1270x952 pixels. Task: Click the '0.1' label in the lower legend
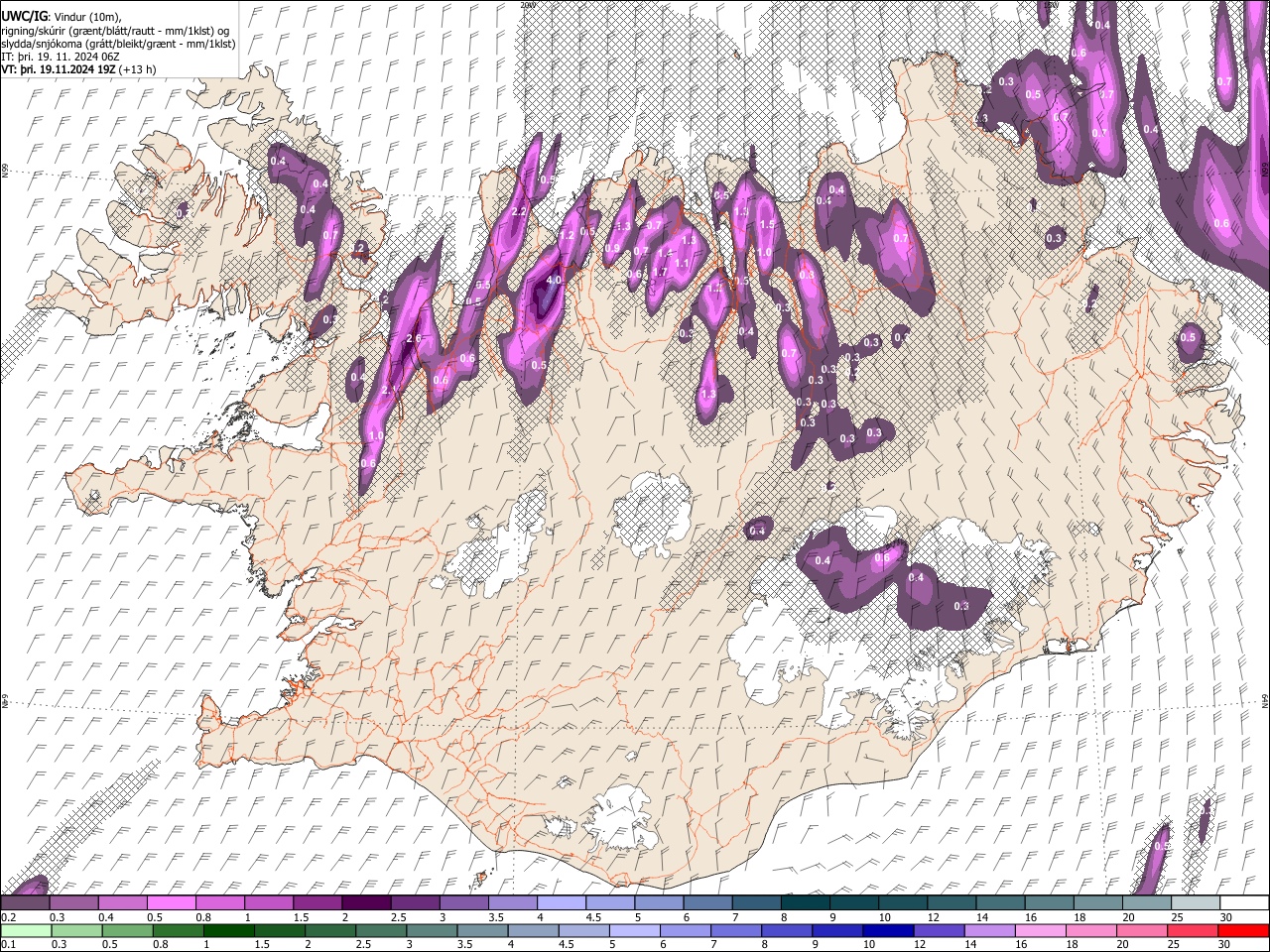7,945
